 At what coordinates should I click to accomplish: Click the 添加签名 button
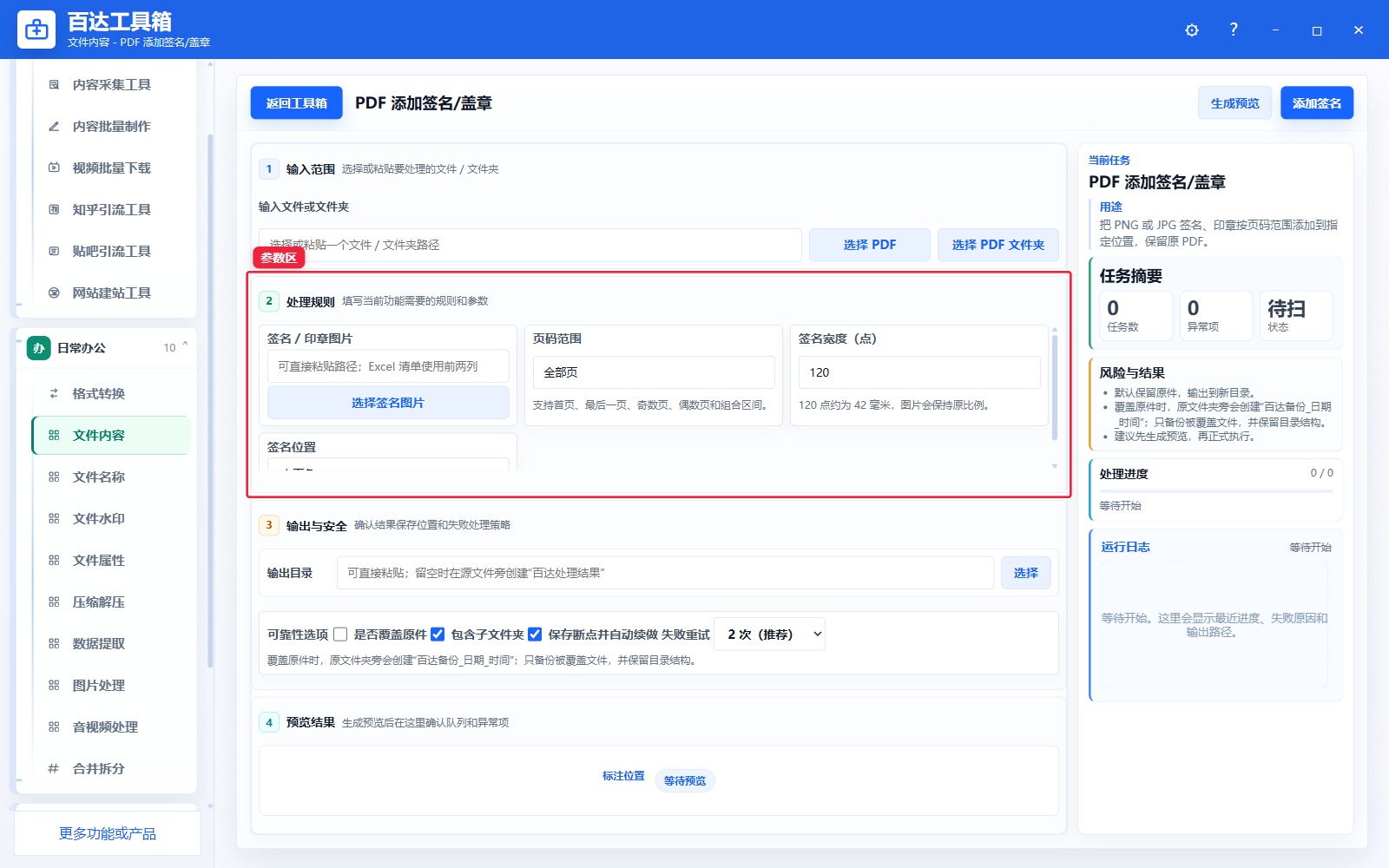tap(1316, 103)
